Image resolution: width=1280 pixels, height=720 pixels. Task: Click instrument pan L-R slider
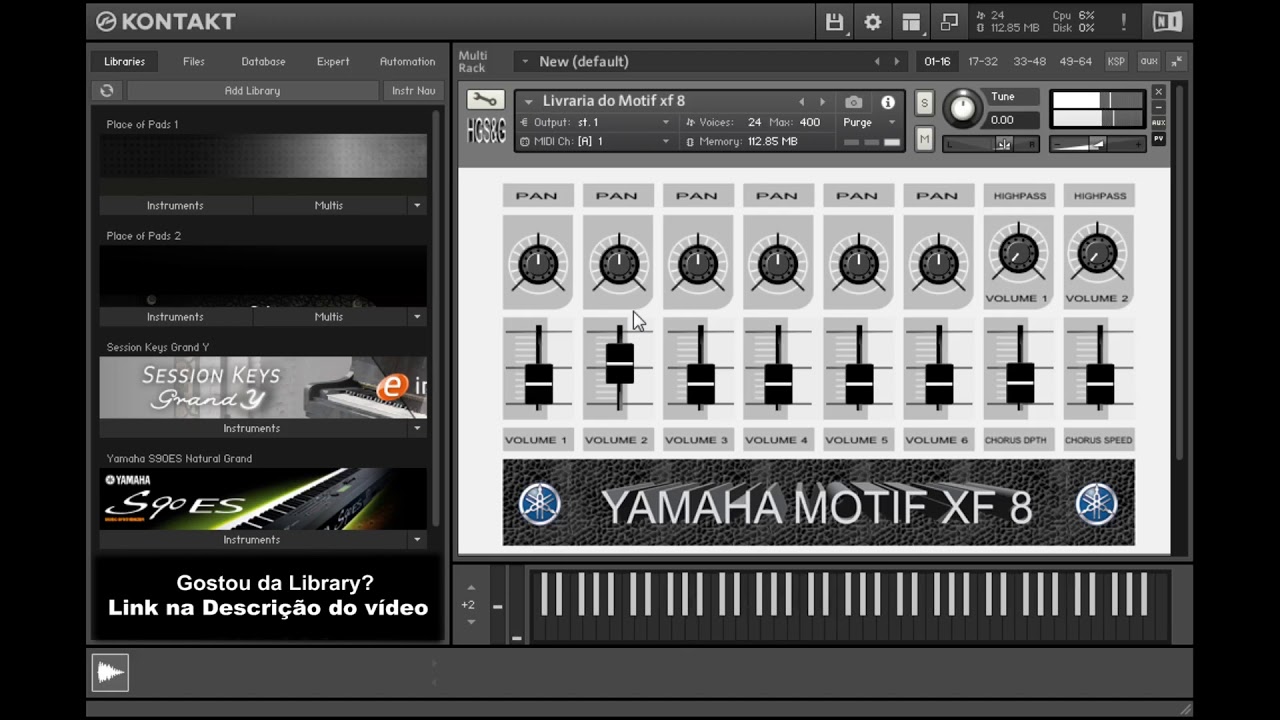click(x=990, y=144)
